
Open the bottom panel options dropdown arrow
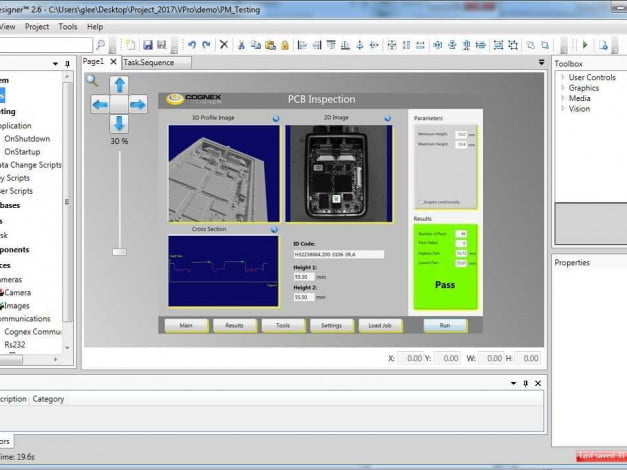pos(513,383)
